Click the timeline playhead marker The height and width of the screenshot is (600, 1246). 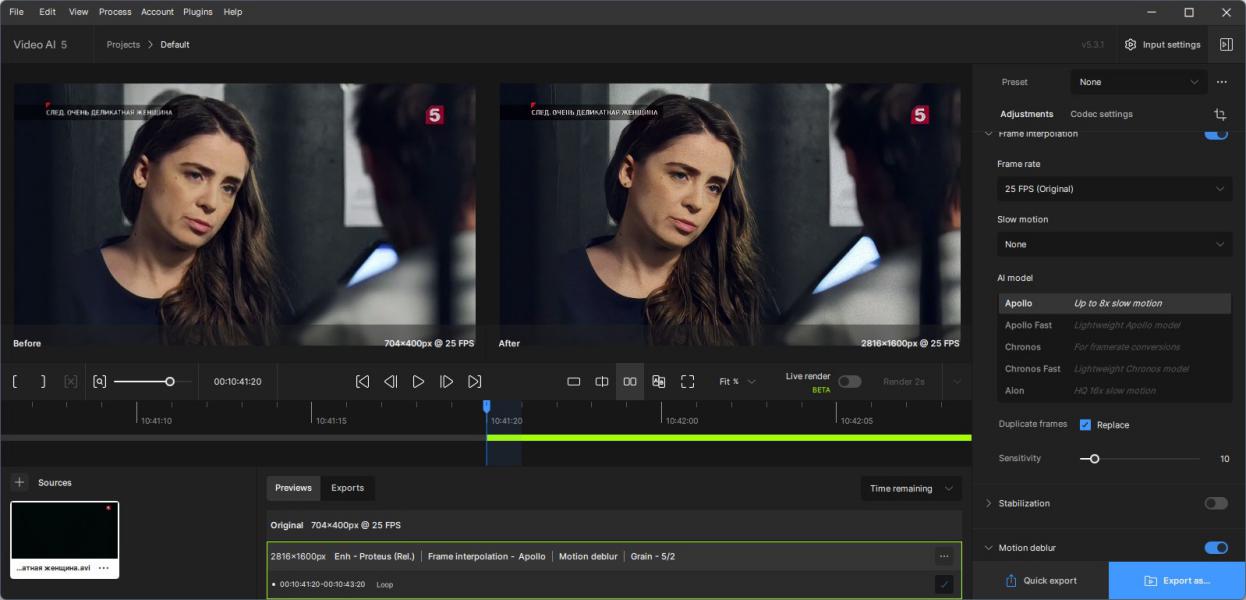pyautogui.click(x=487, y=407)
